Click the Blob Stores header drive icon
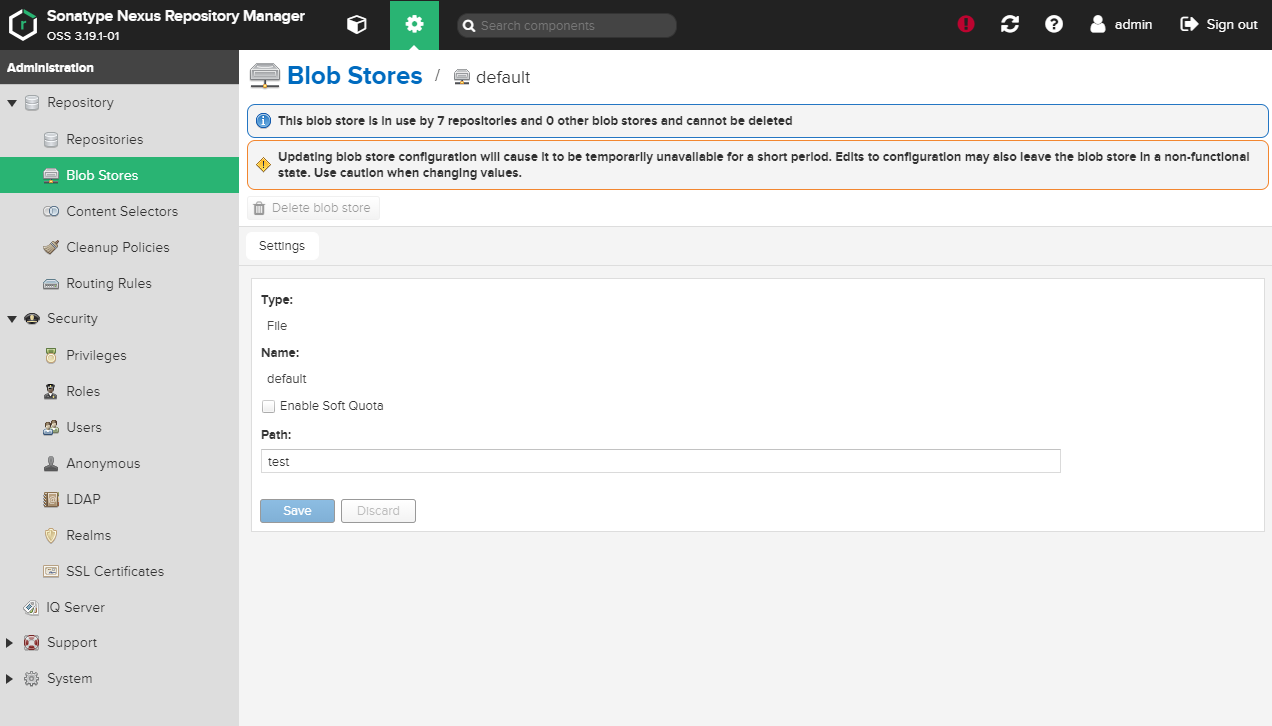 click(265, 76)
